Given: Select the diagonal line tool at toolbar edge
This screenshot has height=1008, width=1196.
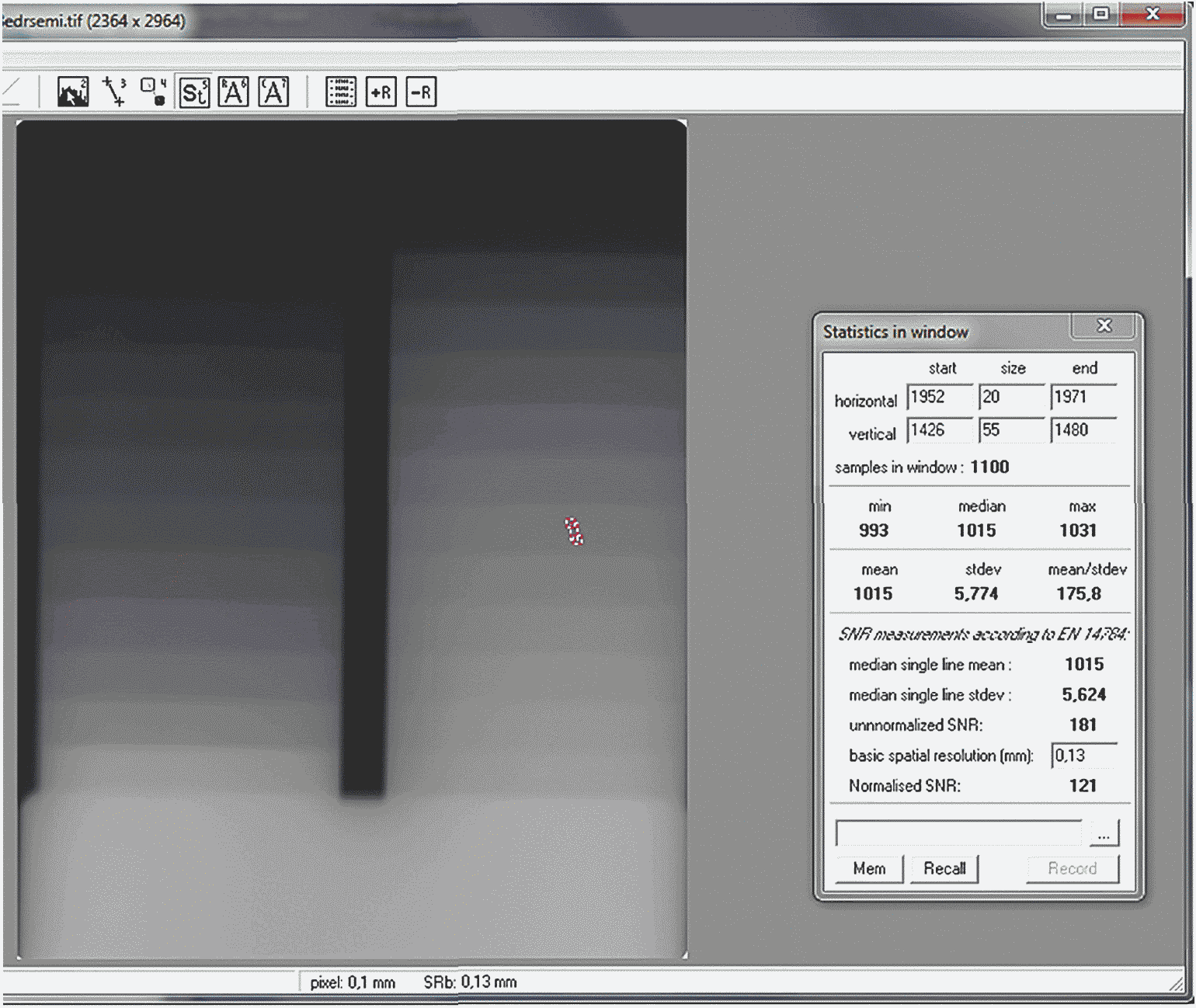Looking at the screenshot, I should (x=11, y=92).
